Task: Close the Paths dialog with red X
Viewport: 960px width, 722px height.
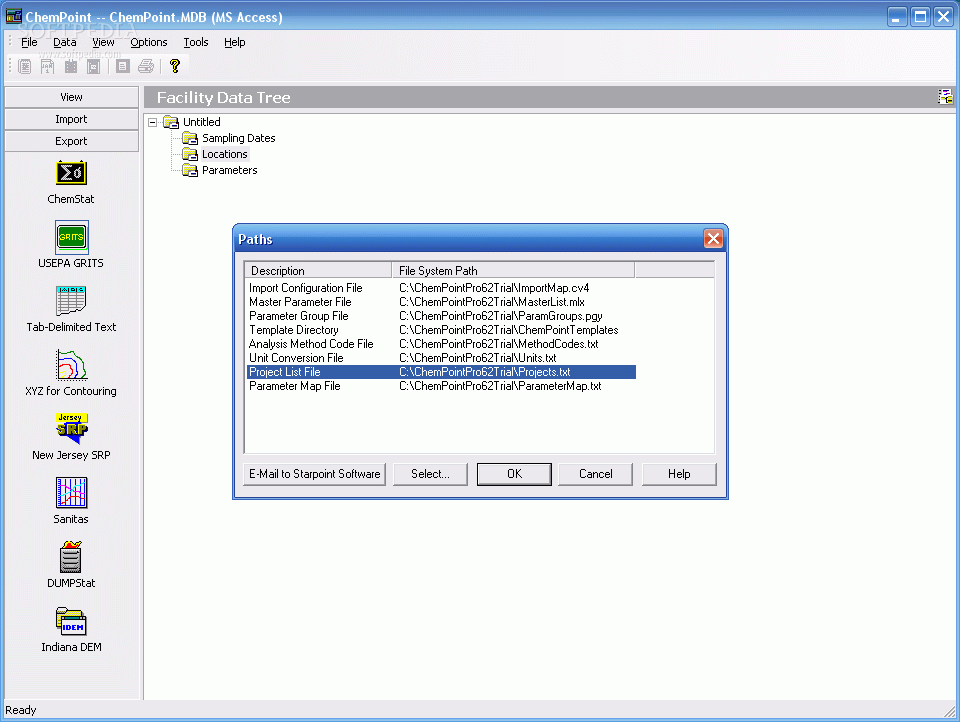Action: tap(713, 239)
